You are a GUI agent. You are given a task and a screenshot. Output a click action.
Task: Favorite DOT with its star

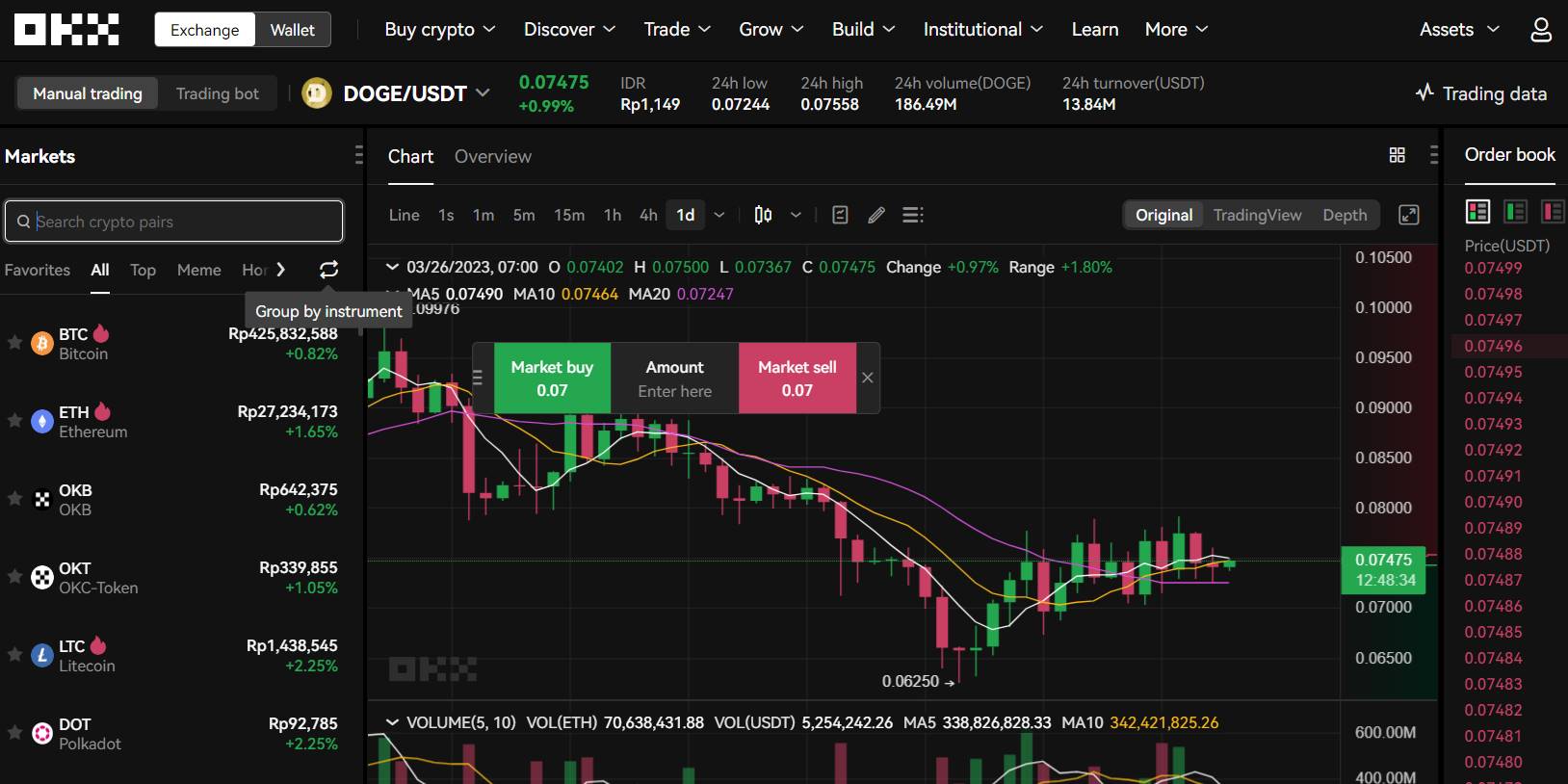14,733
